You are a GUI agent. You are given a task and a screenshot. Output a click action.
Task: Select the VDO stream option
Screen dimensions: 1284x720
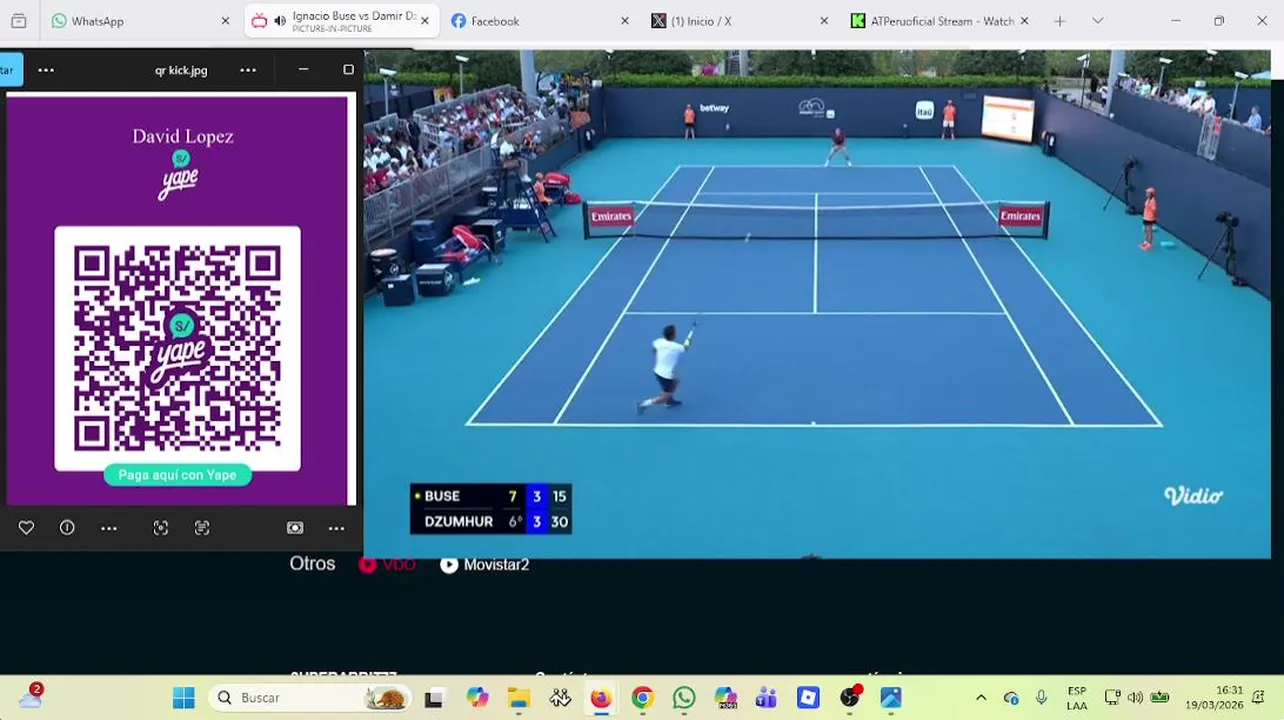pyautogui.click(x=387, y=564)
